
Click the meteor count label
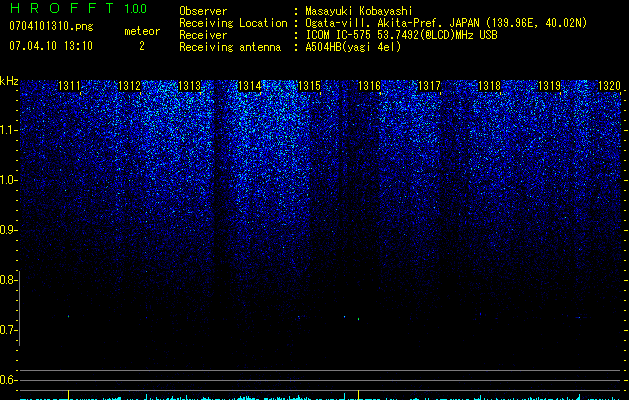[x=142, y=31]
